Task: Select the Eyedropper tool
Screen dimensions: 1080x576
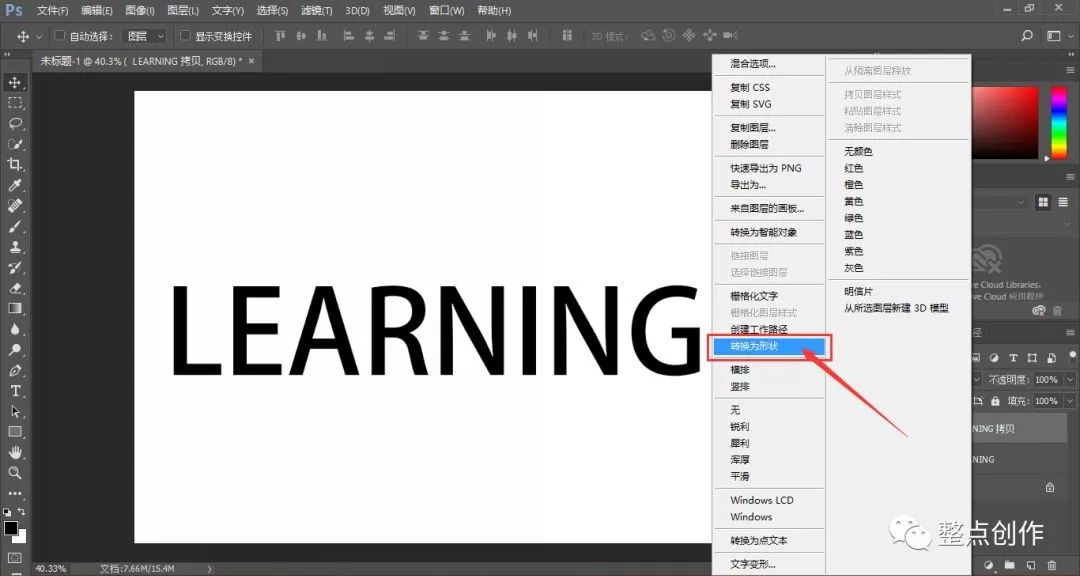Action: pyautogui.click(x=14, y=185)
